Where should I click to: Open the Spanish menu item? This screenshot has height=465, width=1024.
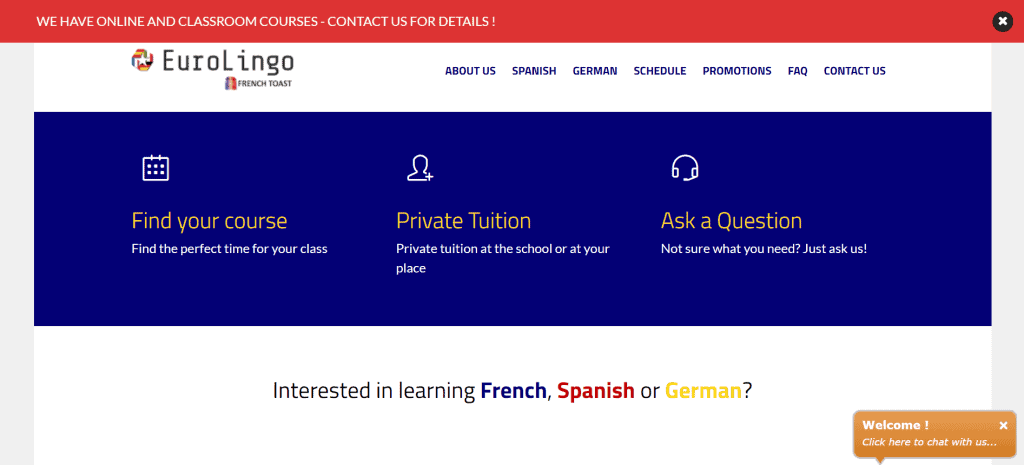click(534, 71)
